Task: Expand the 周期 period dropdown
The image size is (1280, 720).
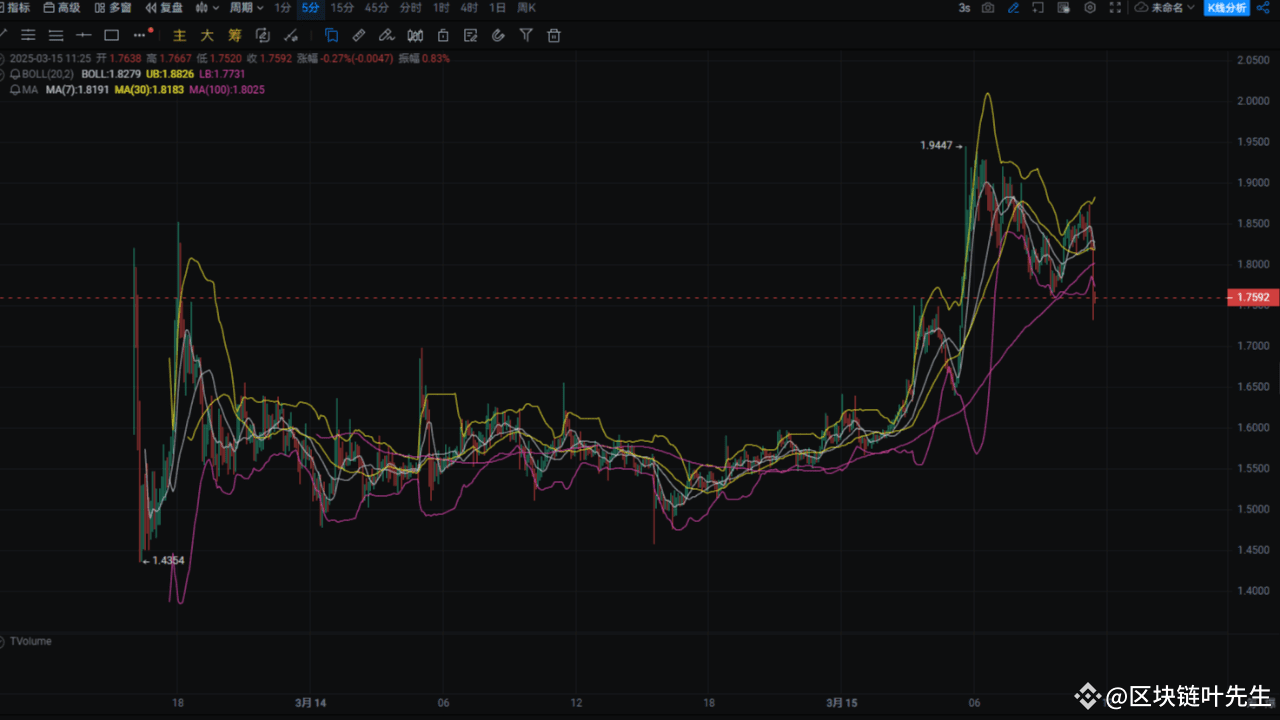Action: (x=246, y=8)
